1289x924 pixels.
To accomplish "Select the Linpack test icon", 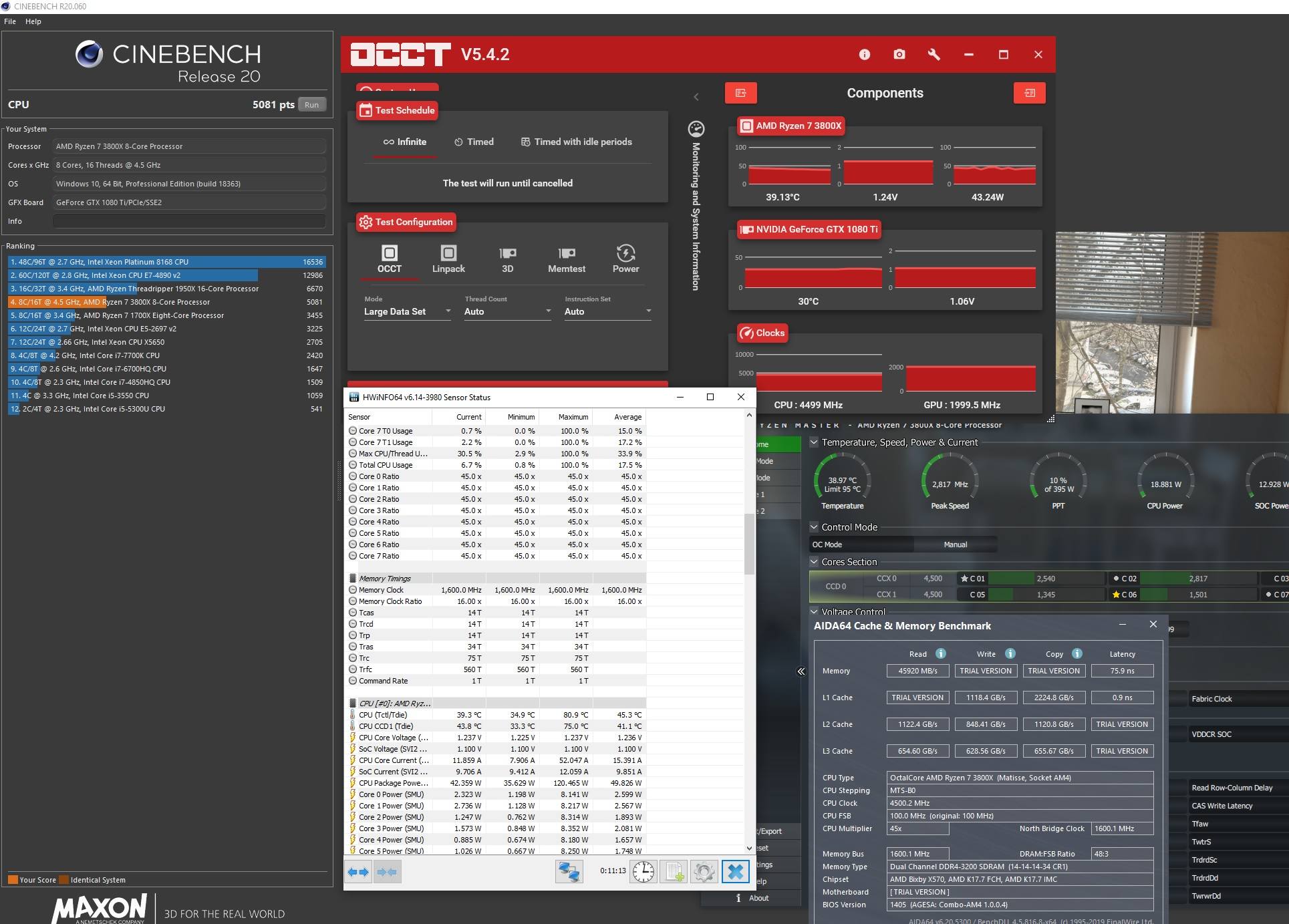I will [448, 253].
